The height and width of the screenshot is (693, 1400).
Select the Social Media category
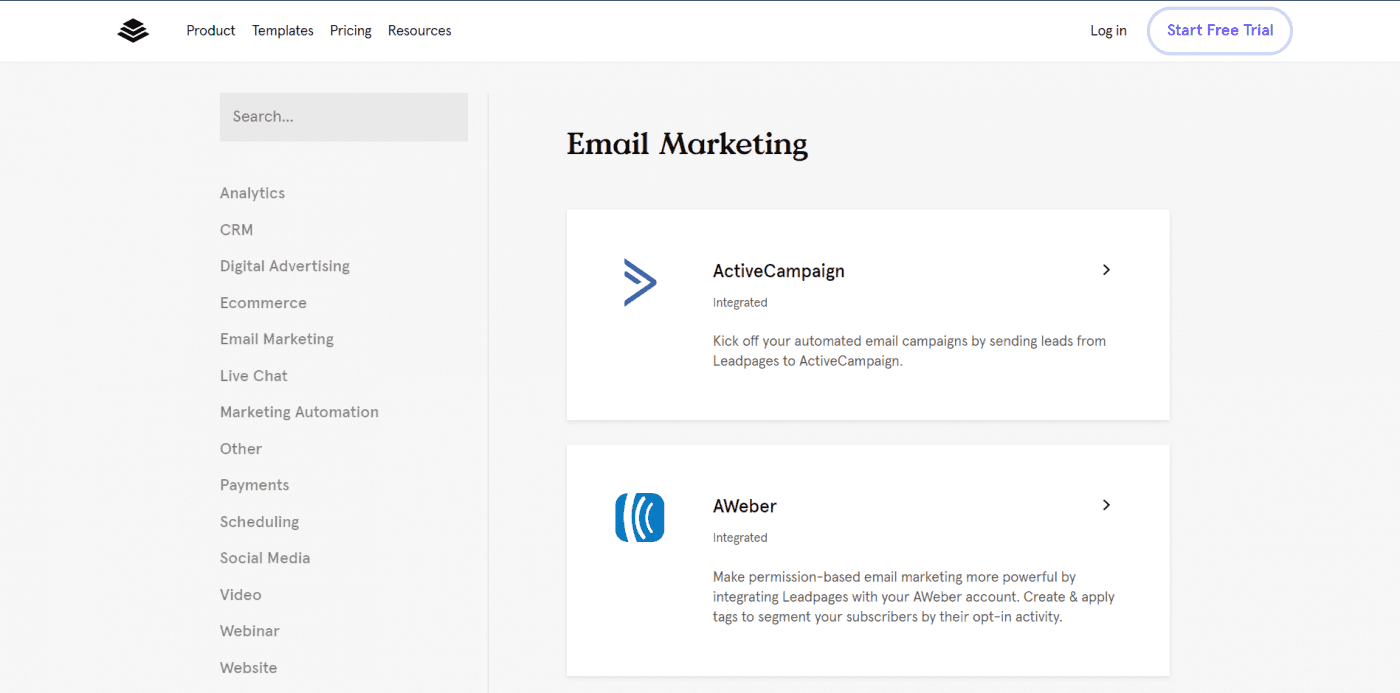coord(265,558)
